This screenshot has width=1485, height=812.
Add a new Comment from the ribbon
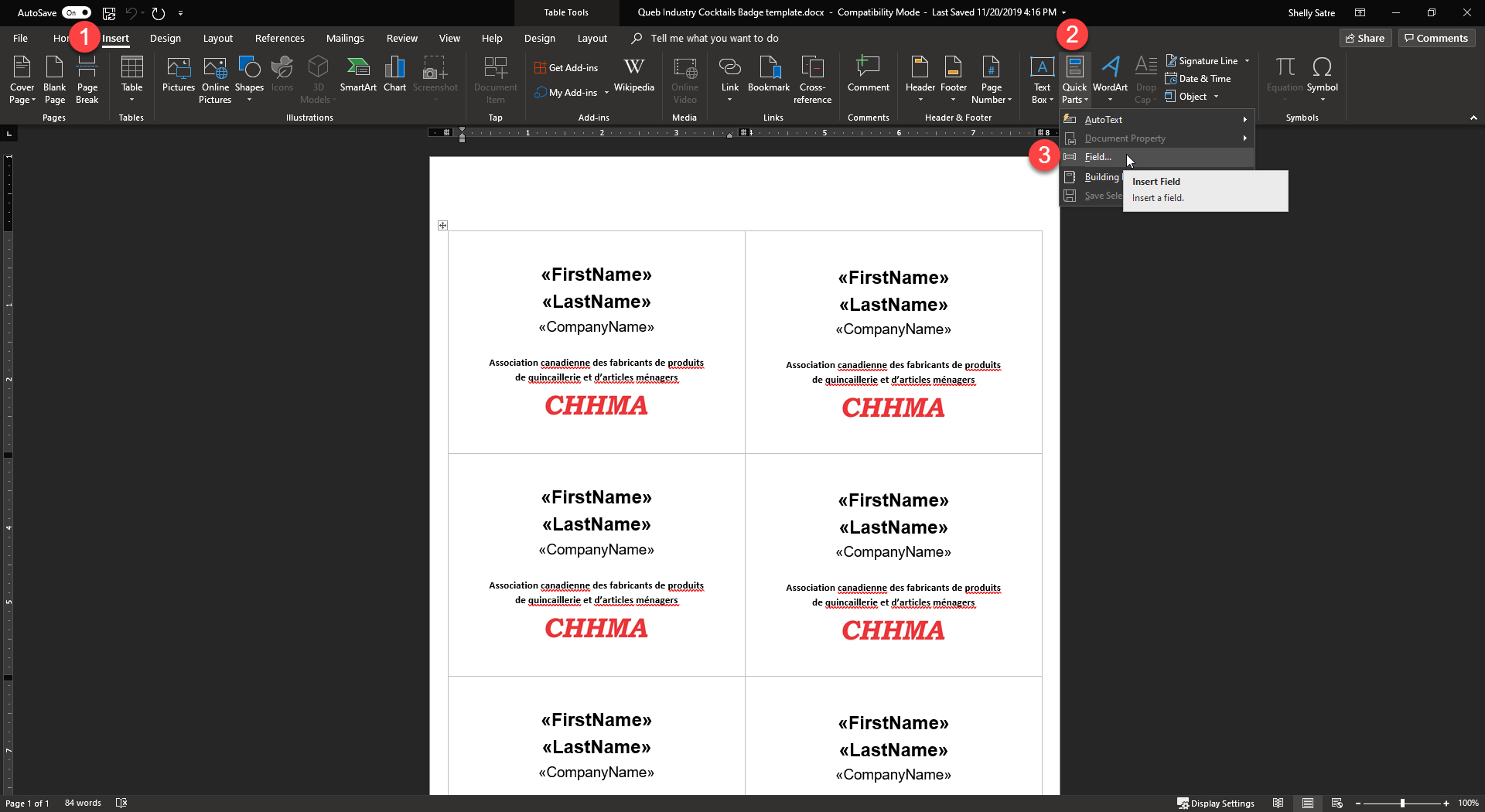pyautogui.click(x=868, y=75)
